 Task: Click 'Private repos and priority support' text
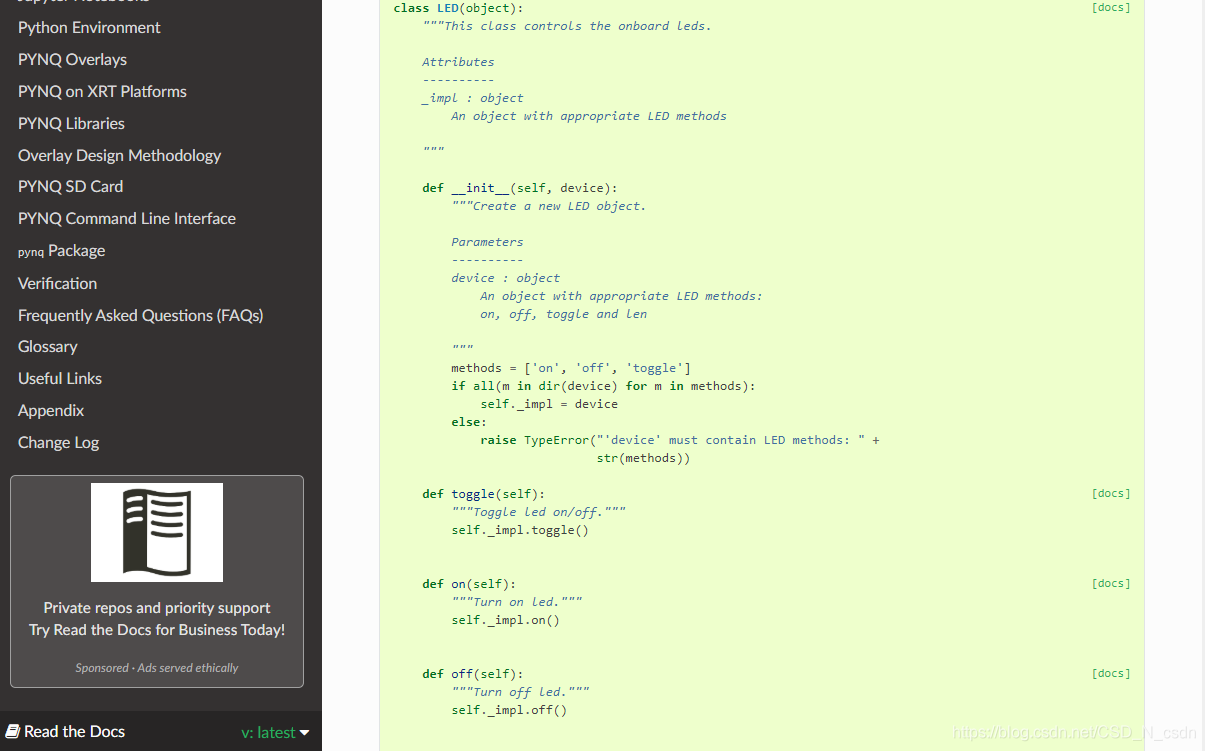click(x=157, y=608)
